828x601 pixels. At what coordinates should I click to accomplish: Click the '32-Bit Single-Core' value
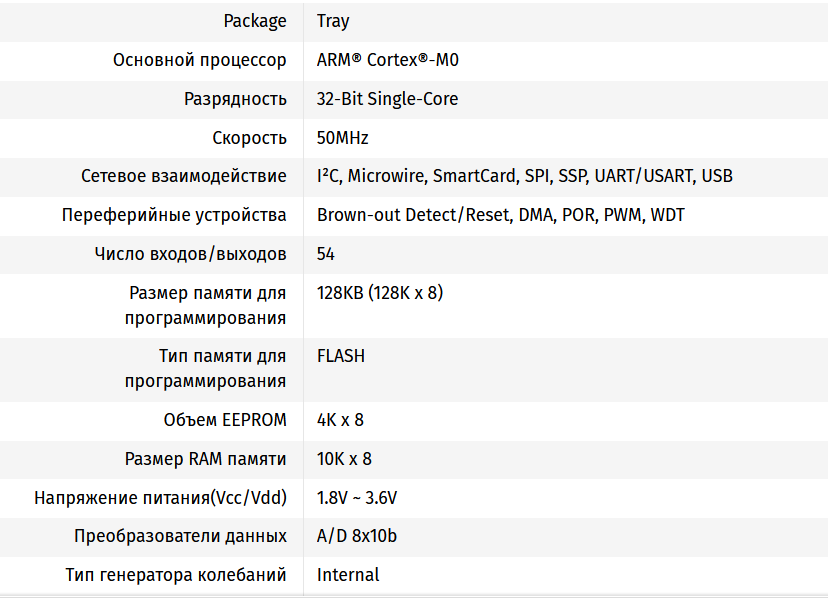tap(387, 99)
